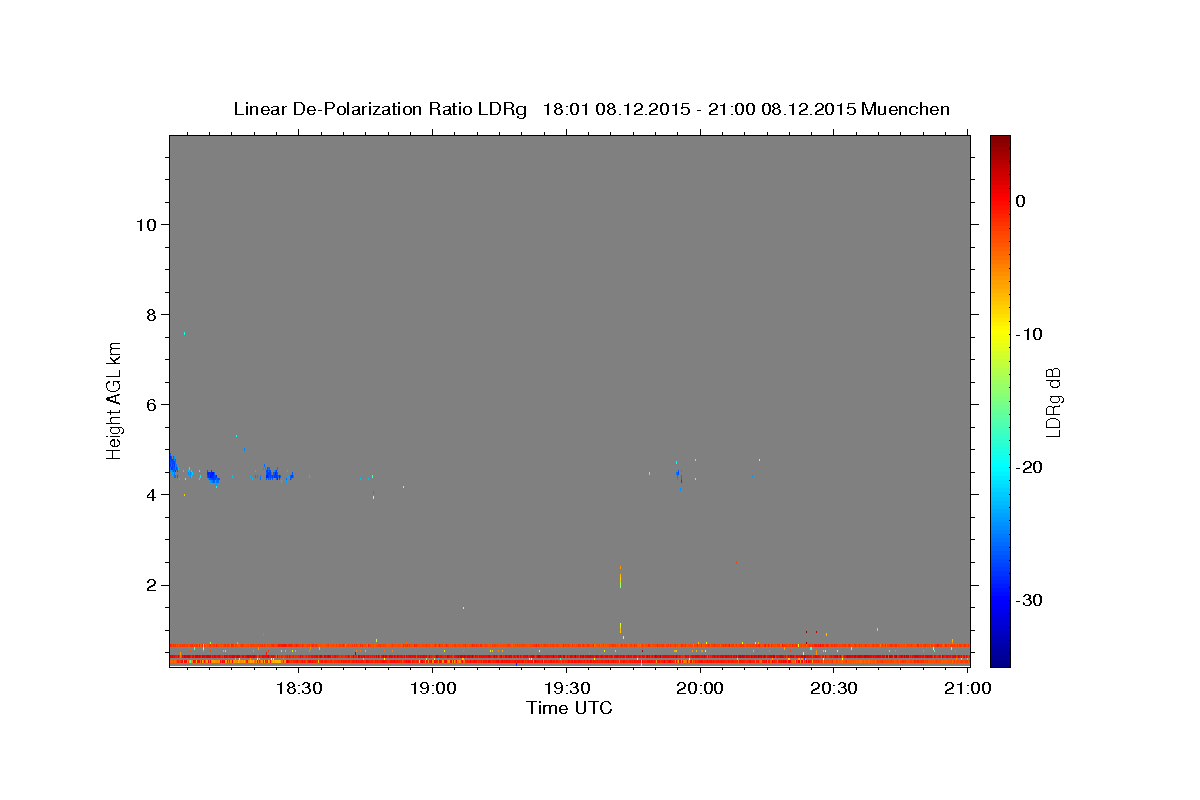Click the 20:00 time tick label
1200x800 pixels.
[700, 688]
